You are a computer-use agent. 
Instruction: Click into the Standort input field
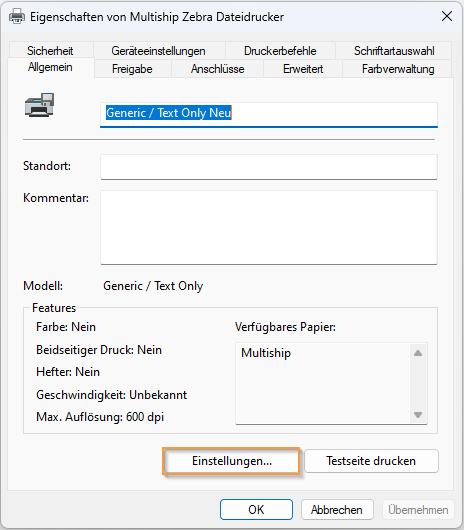269,167
